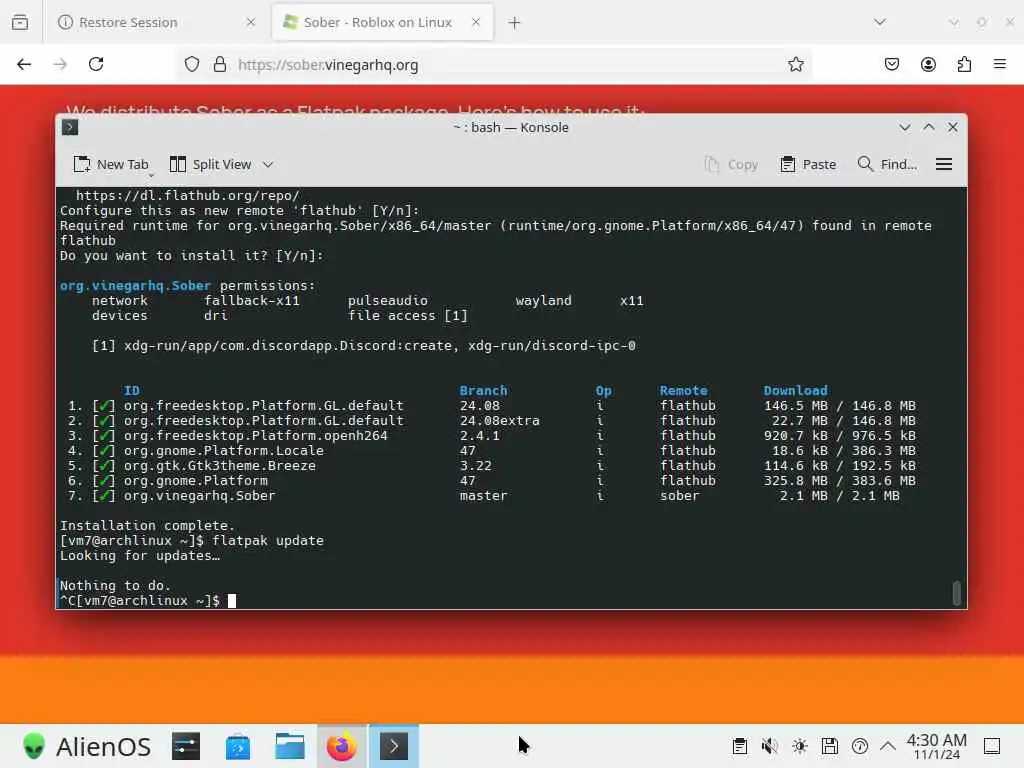The width and height of the screenshot is (1024, 768).
Task: Open the Firefox hamburger menu
Action: pos(1000,64)
